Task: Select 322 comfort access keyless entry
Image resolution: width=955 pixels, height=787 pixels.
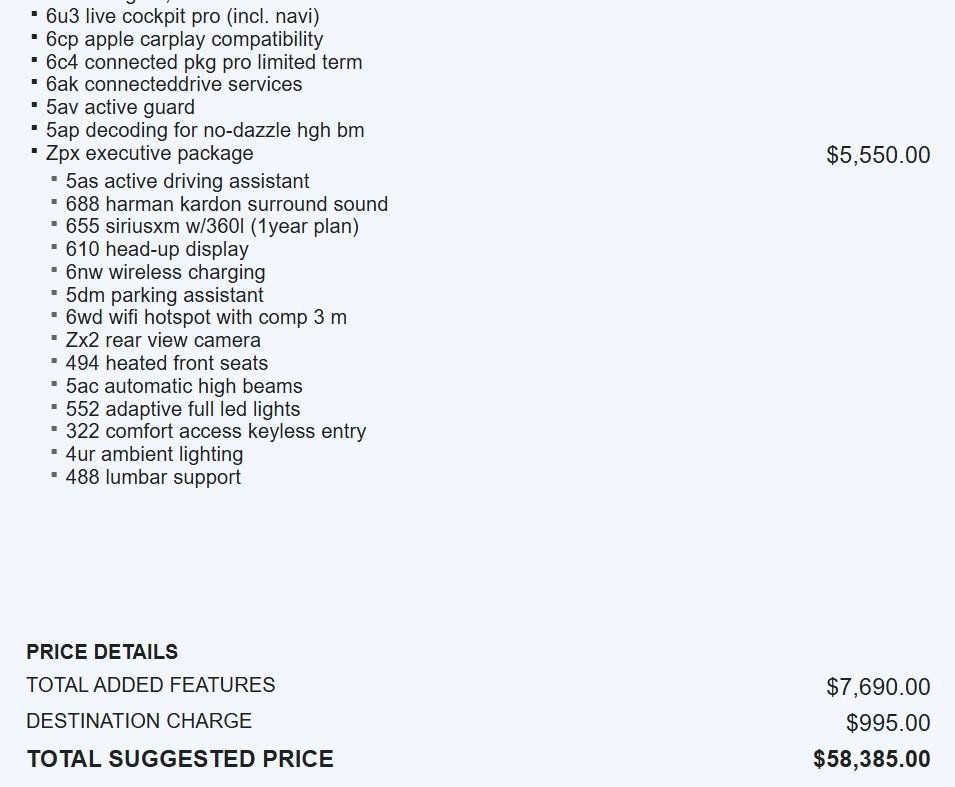Action: pos(215,431)
